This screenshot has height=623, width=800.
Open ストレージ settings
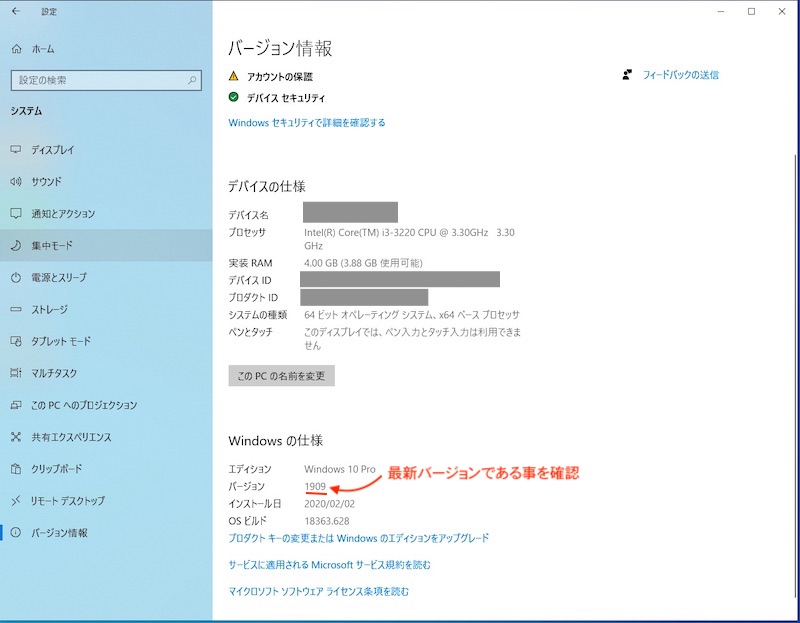pyautogui.click(x=49, y=309)
